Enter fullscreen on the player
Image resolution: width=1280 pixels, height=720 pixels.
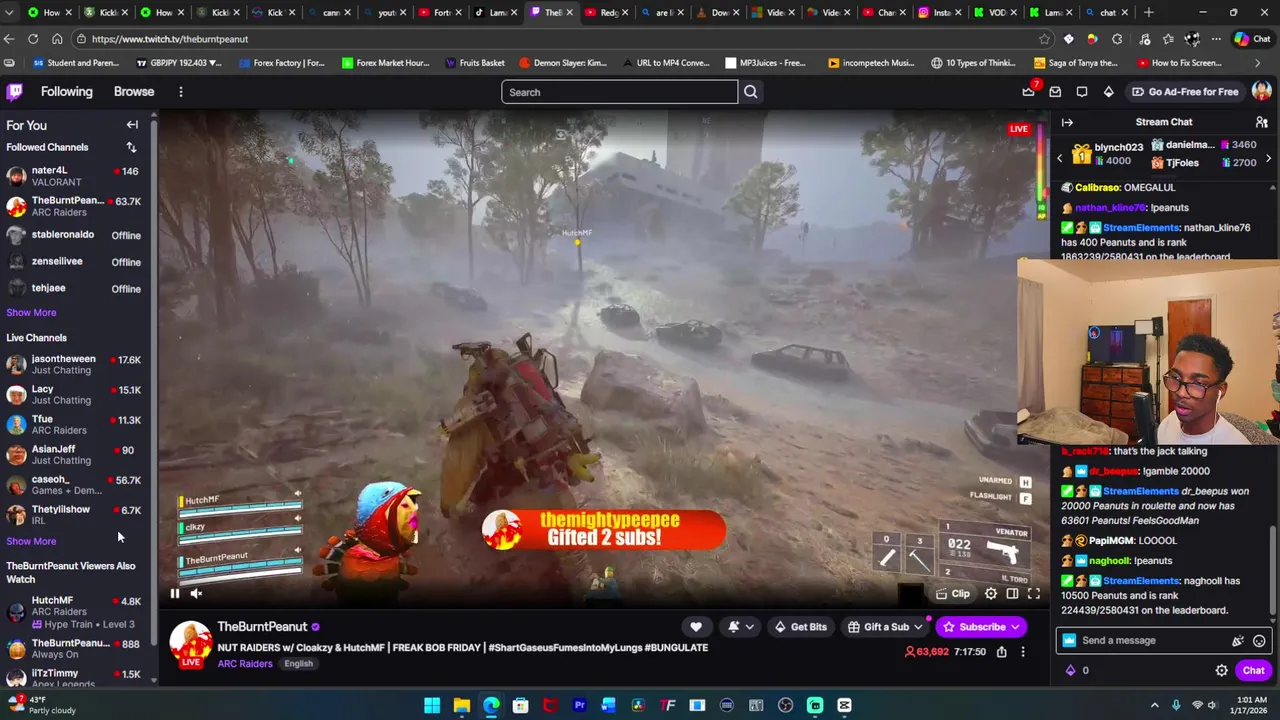click(x=1034, y=594)
